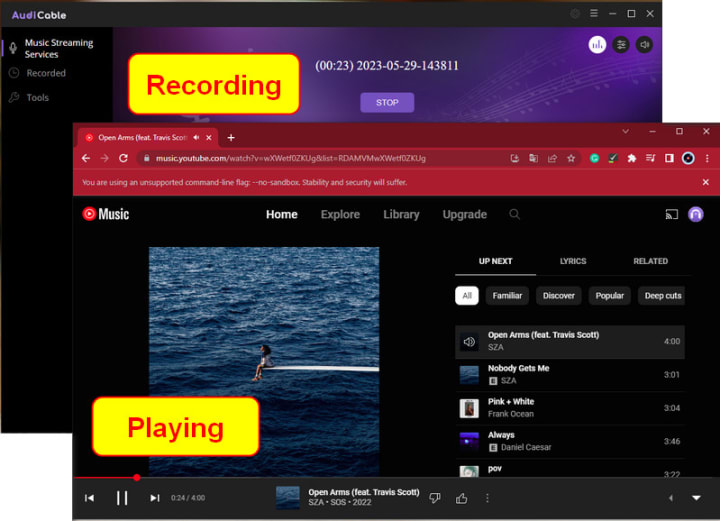Click the cast to device icon

(x=672, y=214)
